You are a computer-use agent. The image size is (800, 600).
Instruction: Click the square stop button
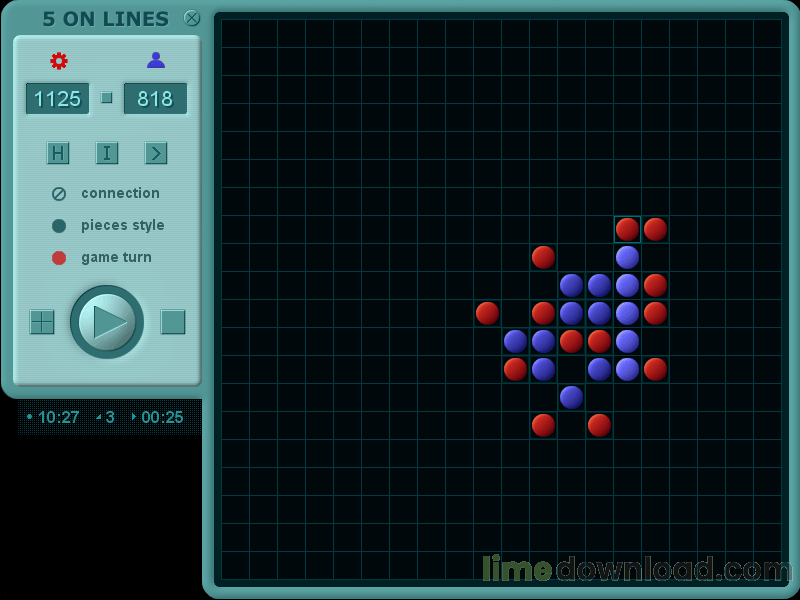point(173,322)
